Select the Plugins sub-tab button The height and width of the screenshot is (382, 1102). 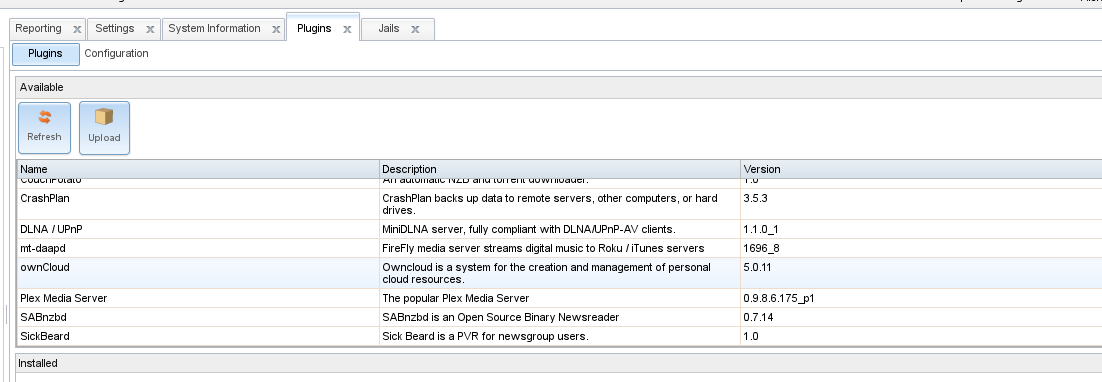[46, 54]
